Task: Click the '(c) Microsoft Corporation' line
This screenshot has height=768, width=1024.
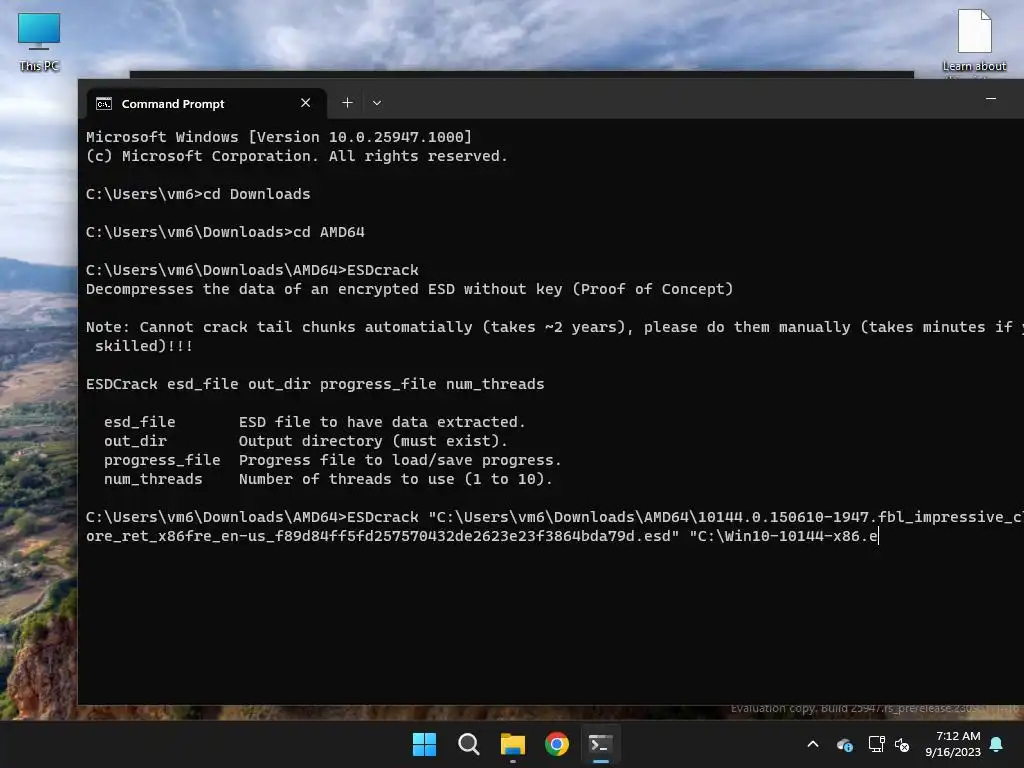Action: 297,156
